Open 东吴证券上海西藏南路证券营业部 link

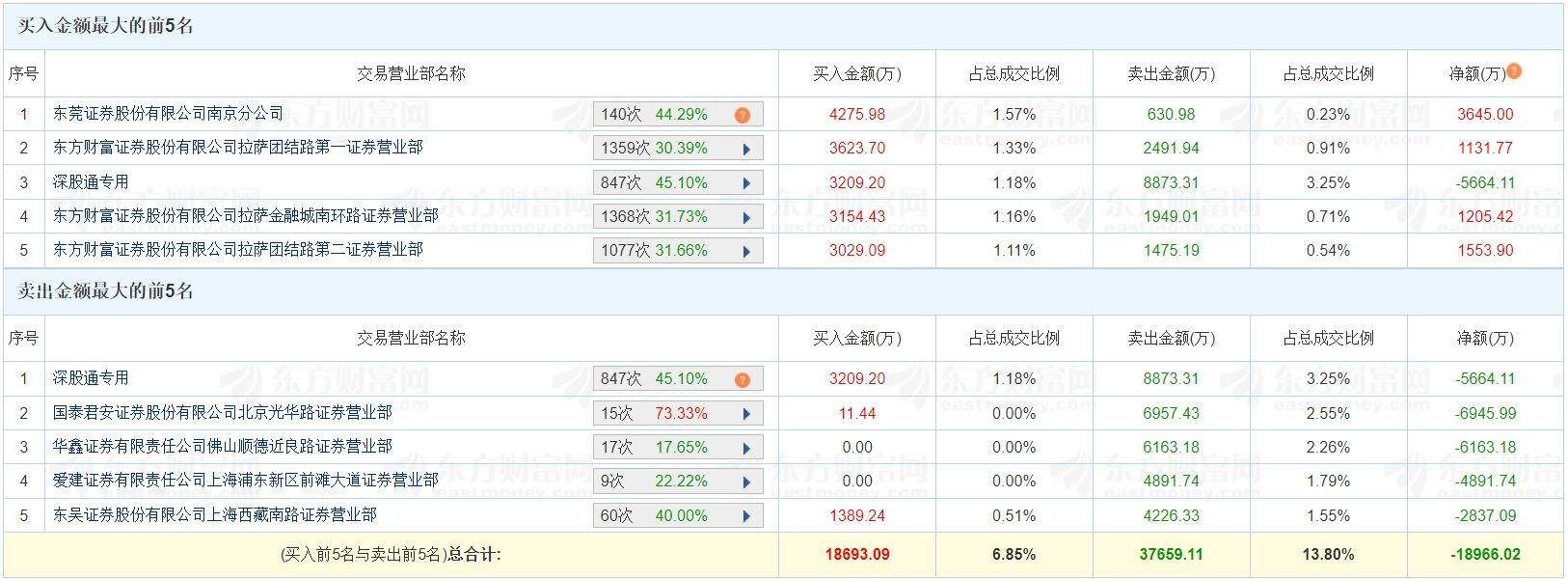click(x=214, y=515)
